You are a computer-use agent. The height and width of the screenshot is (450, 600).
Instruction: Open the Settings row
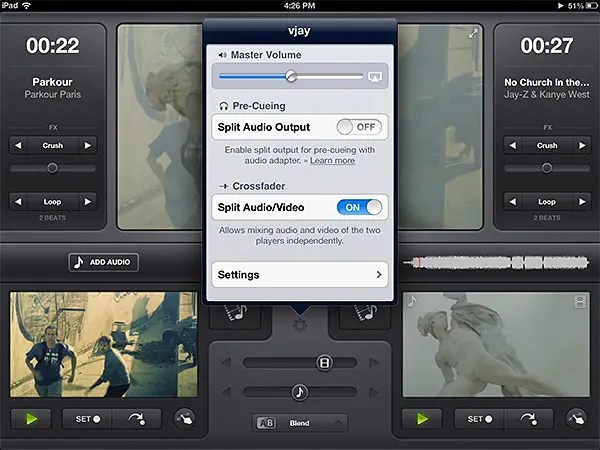click(x=300, y=274)
